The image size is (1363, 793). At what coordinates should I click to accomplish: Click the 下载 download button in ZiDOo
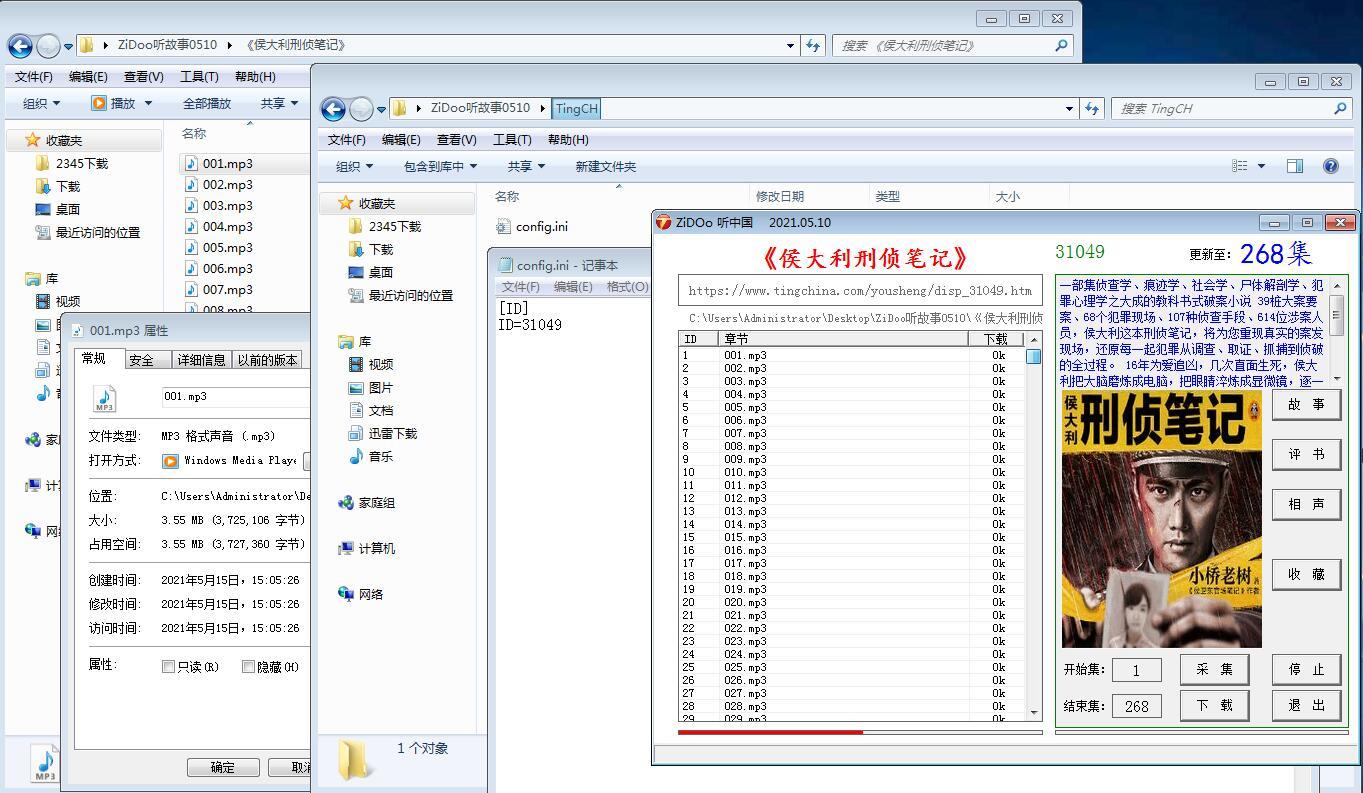coord(1214,705)
